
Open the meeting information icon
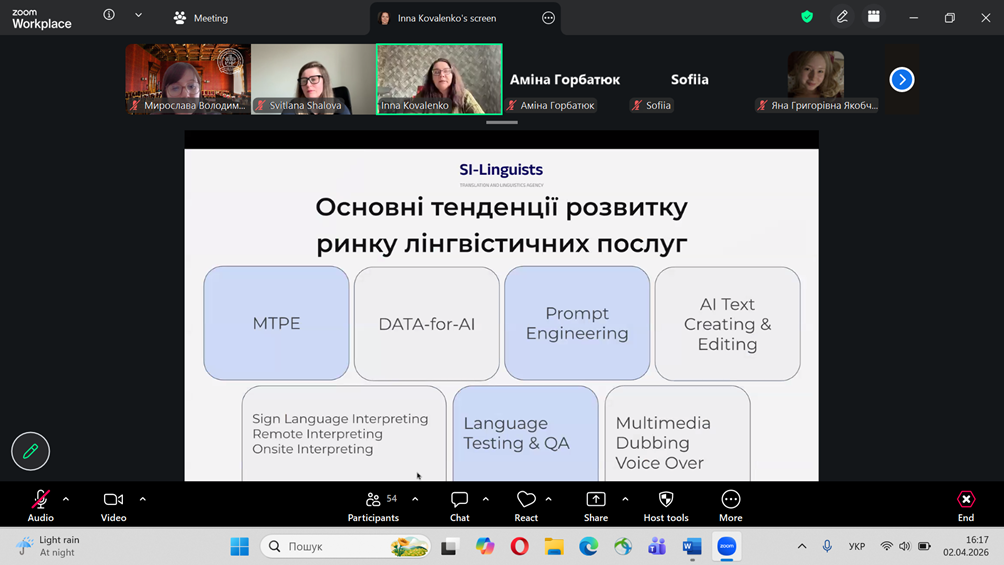pos(109,15)
